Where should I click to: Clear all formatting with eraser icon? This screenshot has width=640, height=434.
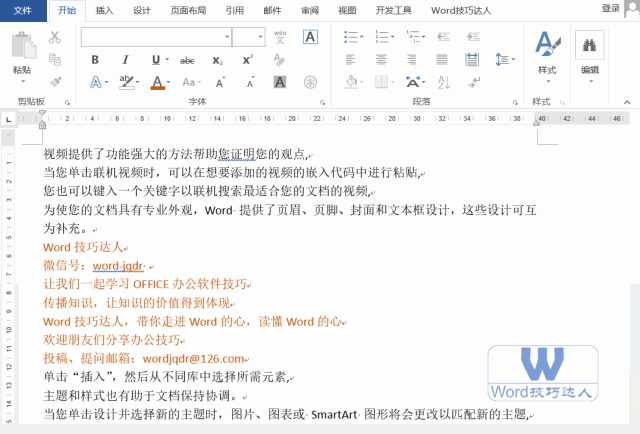coord(279,60)
